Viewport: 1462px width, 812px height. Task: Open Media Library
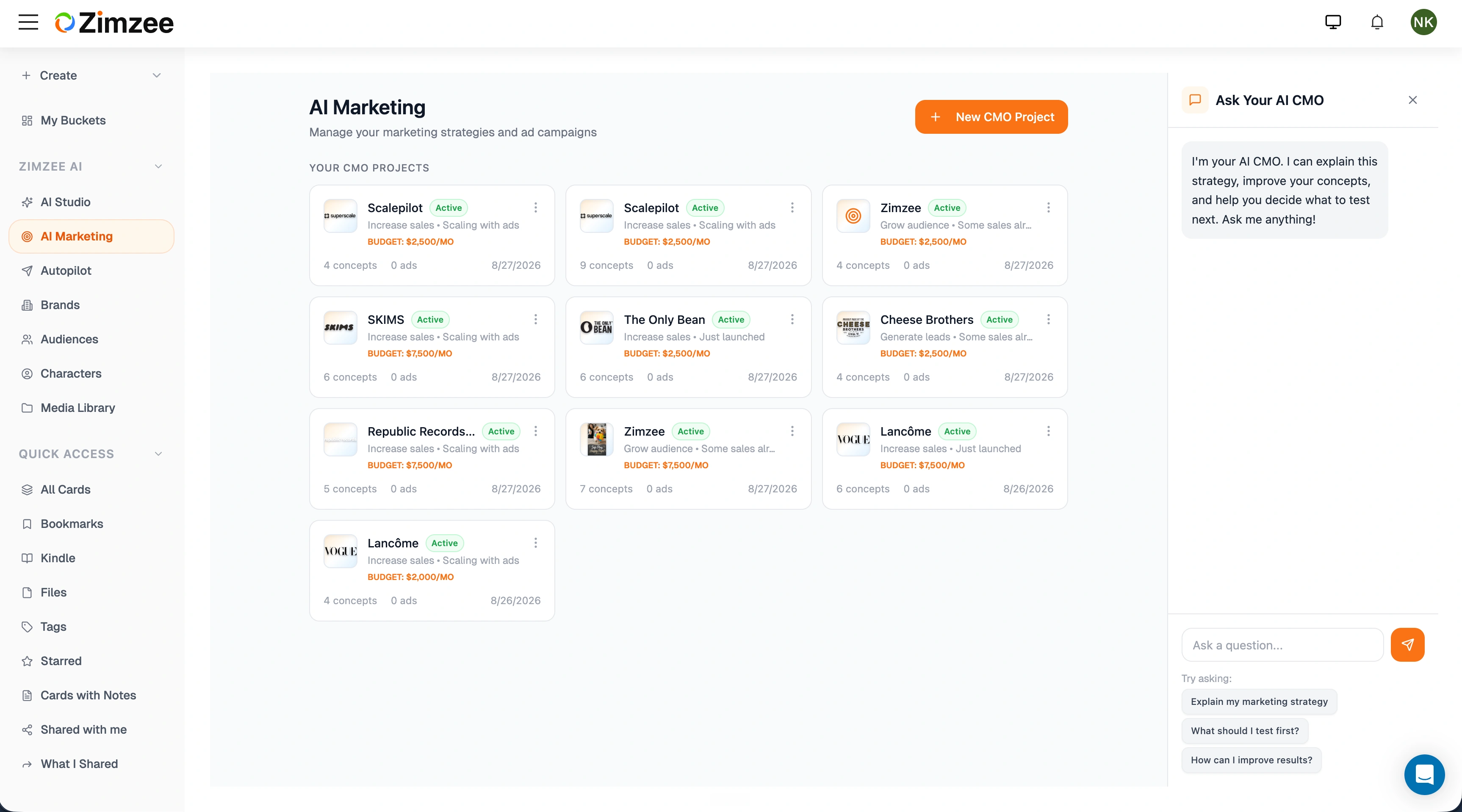pyautogui.click(x=91, y=408)
